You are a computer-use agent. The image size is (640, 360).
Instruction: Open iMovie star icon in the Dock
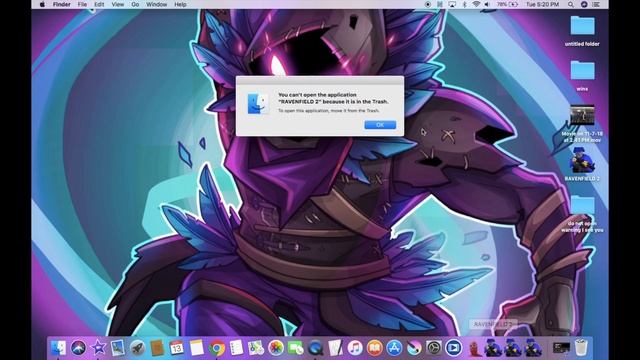pyautogui.click(x=98, y=348)
